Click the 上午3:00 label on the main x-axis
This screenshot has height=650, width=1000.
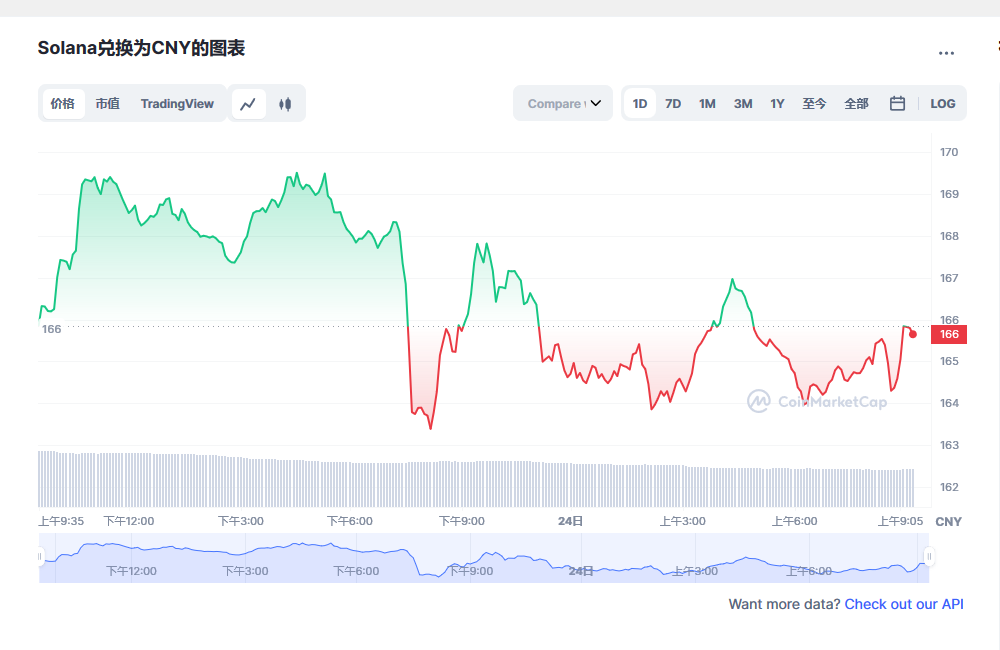point(682,521)
